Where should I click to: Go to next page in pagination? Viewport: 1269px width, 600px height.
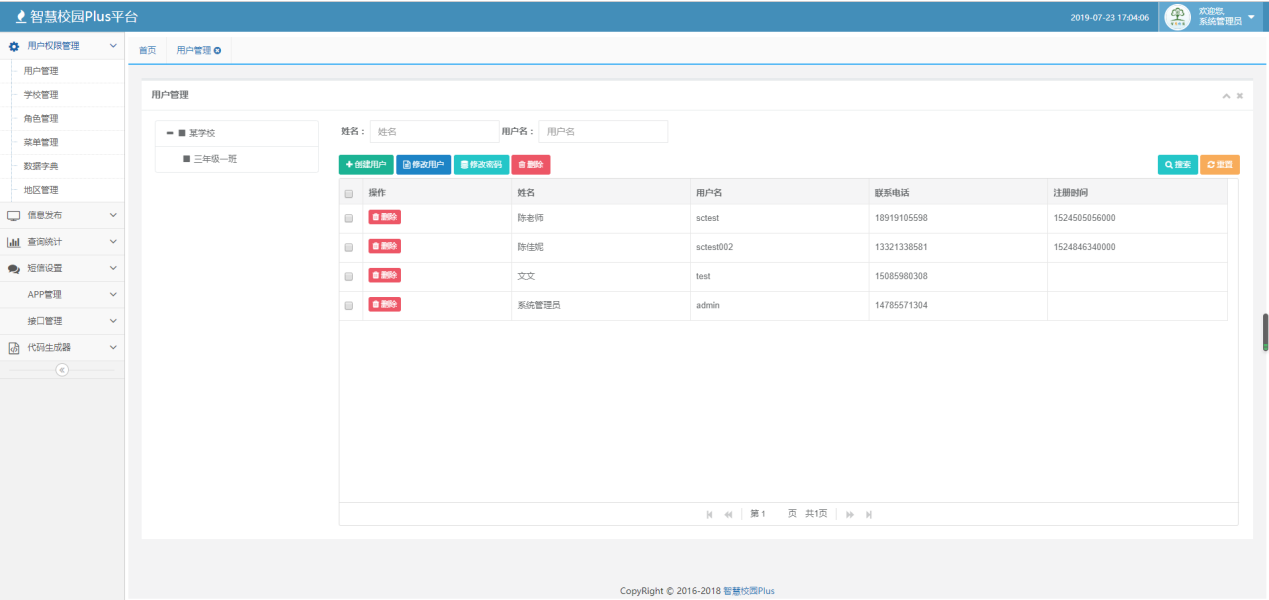click(x=850, y=514)
